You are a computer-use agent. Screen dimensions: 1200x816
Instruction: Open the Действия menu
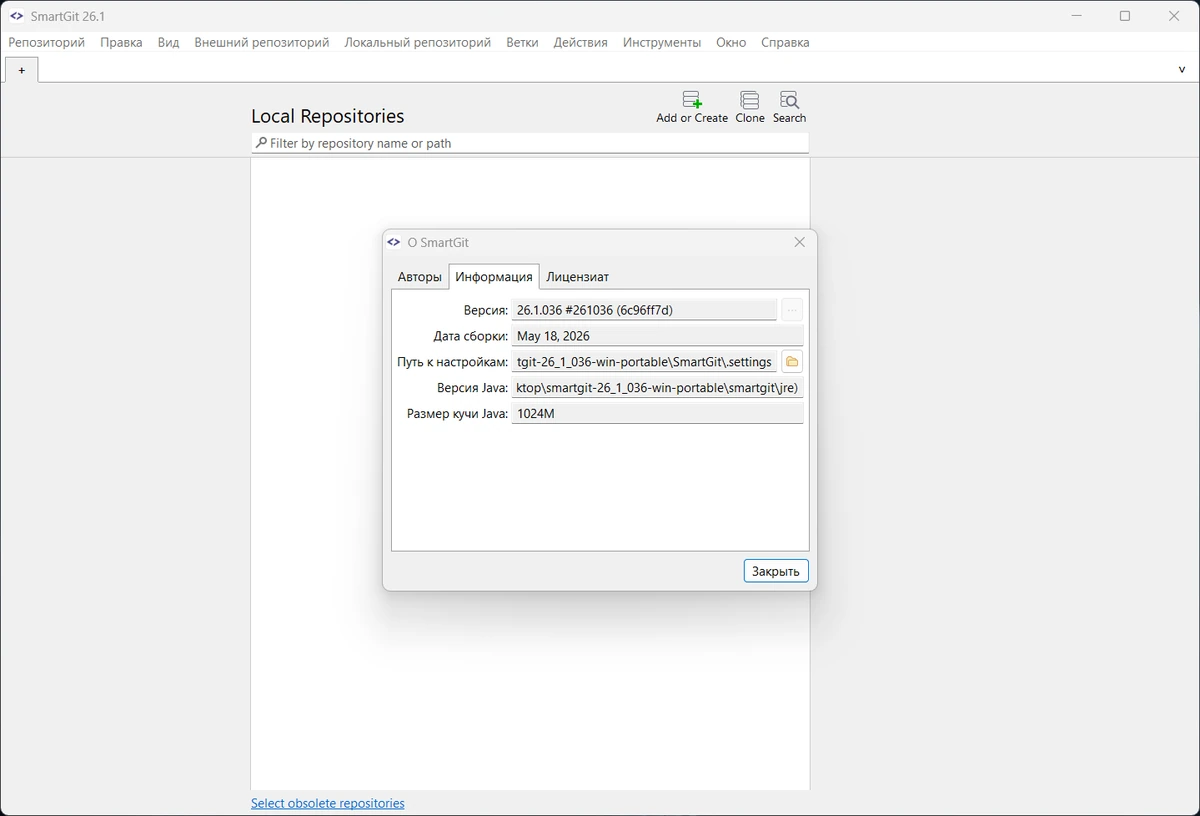[x=580, y=42]
